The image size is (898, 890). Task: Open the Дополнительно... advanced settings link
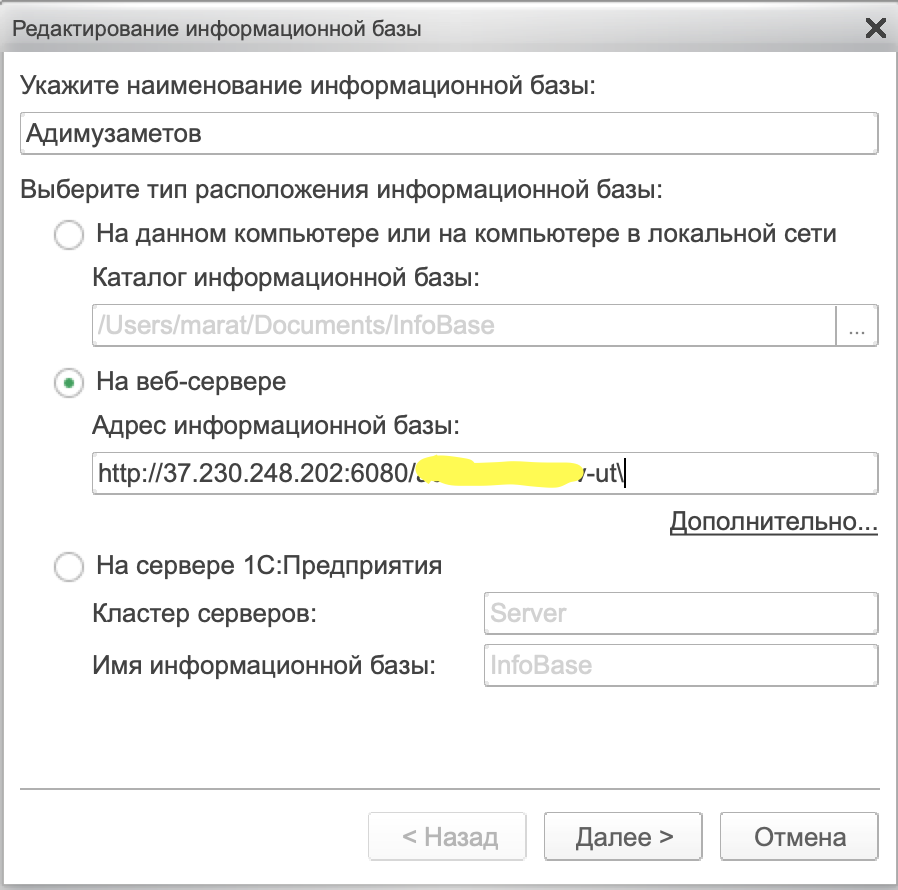point(774,522)
